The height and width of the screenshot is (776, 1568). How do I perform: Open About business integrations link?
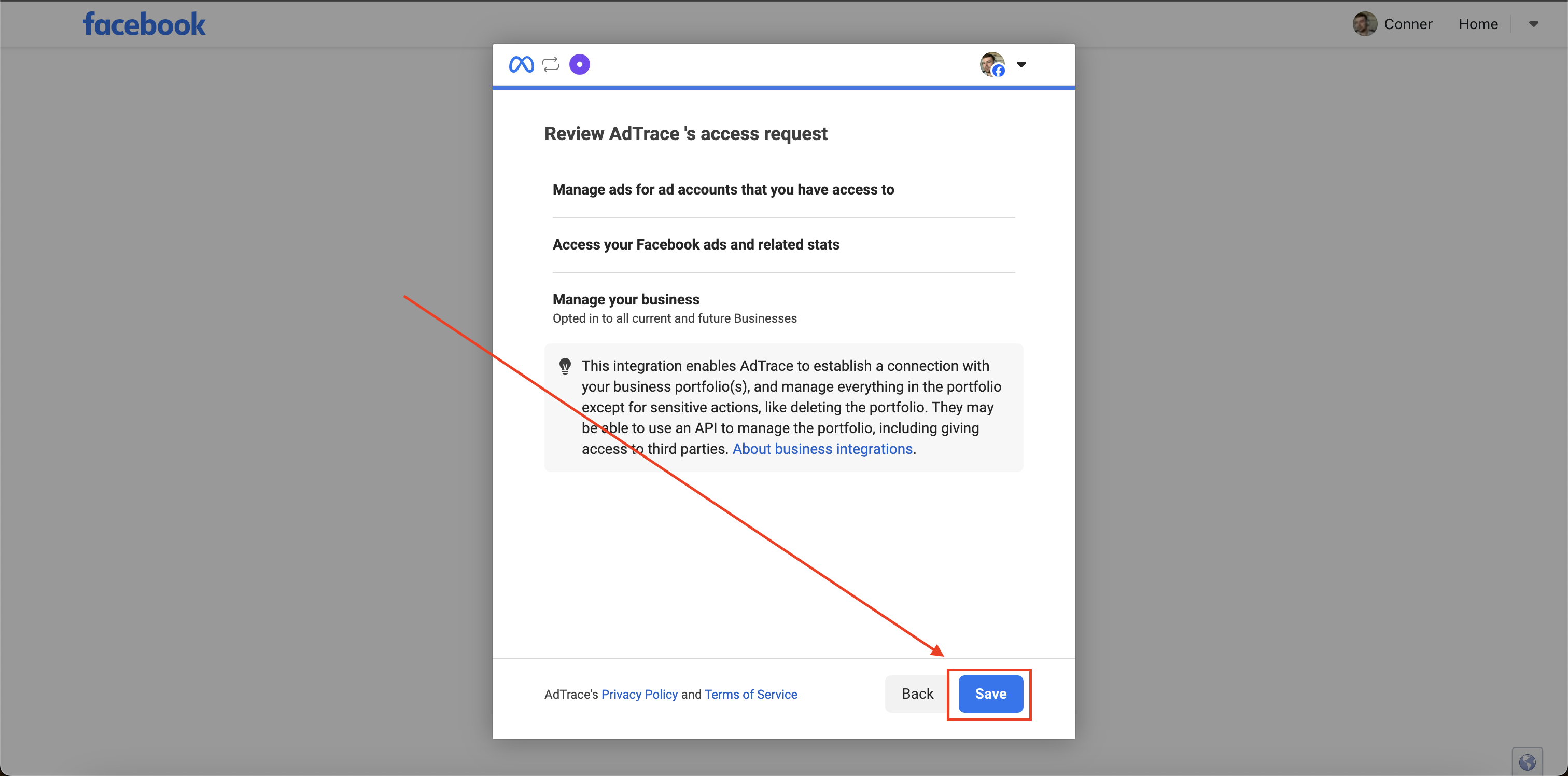tap(822, 449)
